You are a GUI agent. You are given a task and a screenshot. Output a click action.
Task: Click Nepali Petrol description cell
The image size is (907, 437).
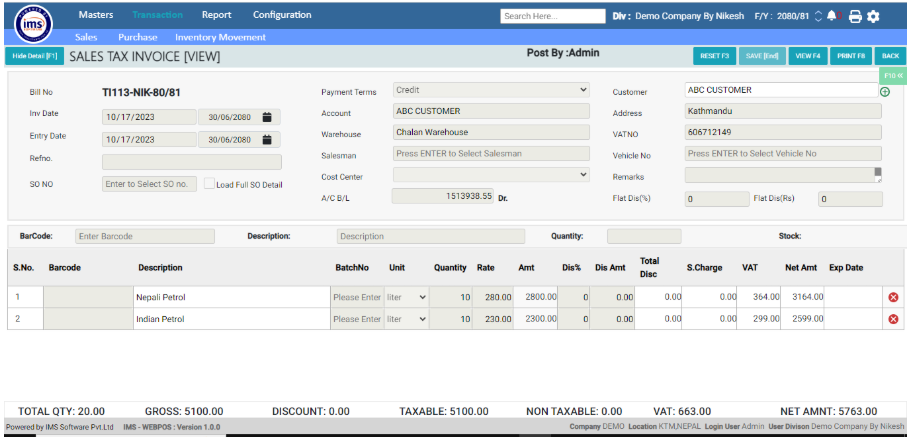(232, 297)
